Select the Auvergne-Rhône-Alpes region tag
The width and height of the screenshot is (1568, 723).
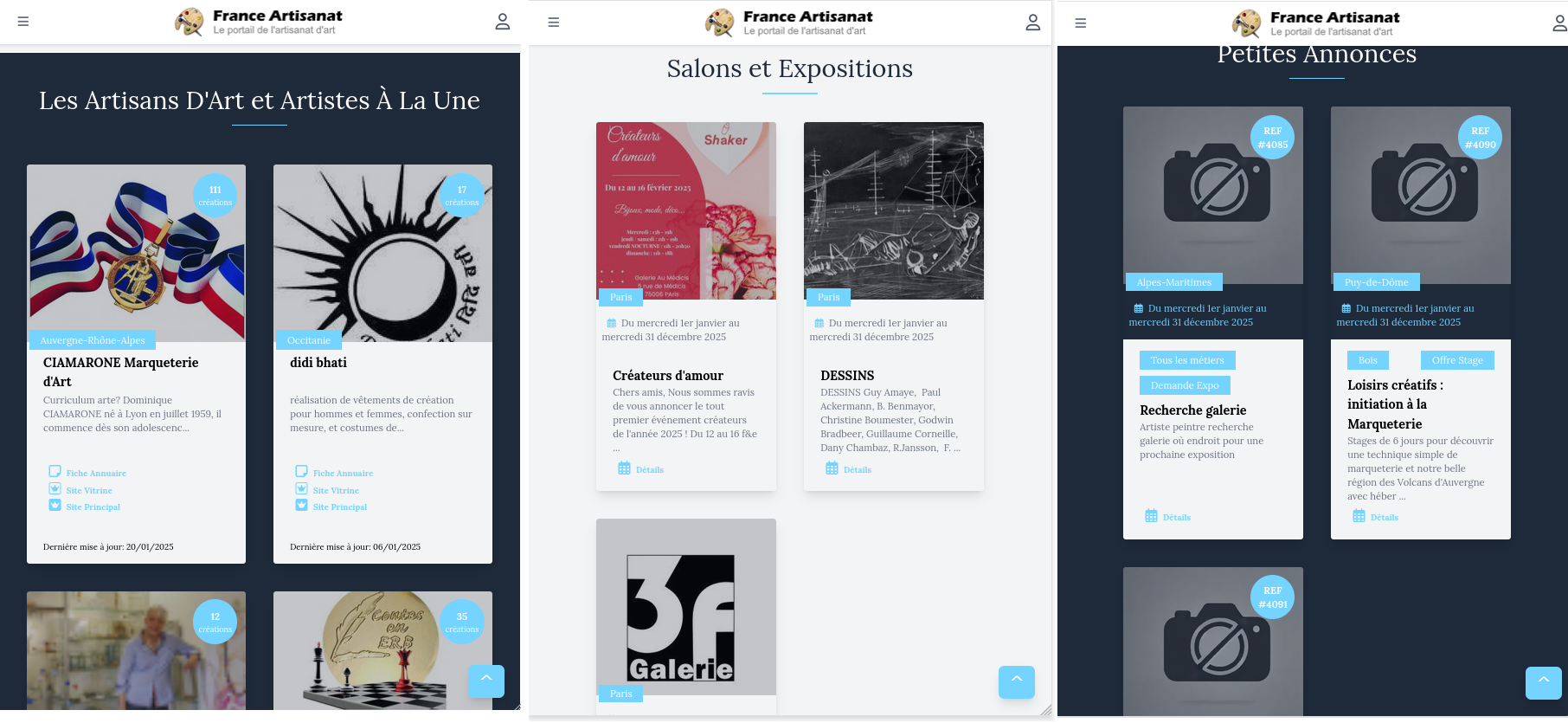pos(93,340)
